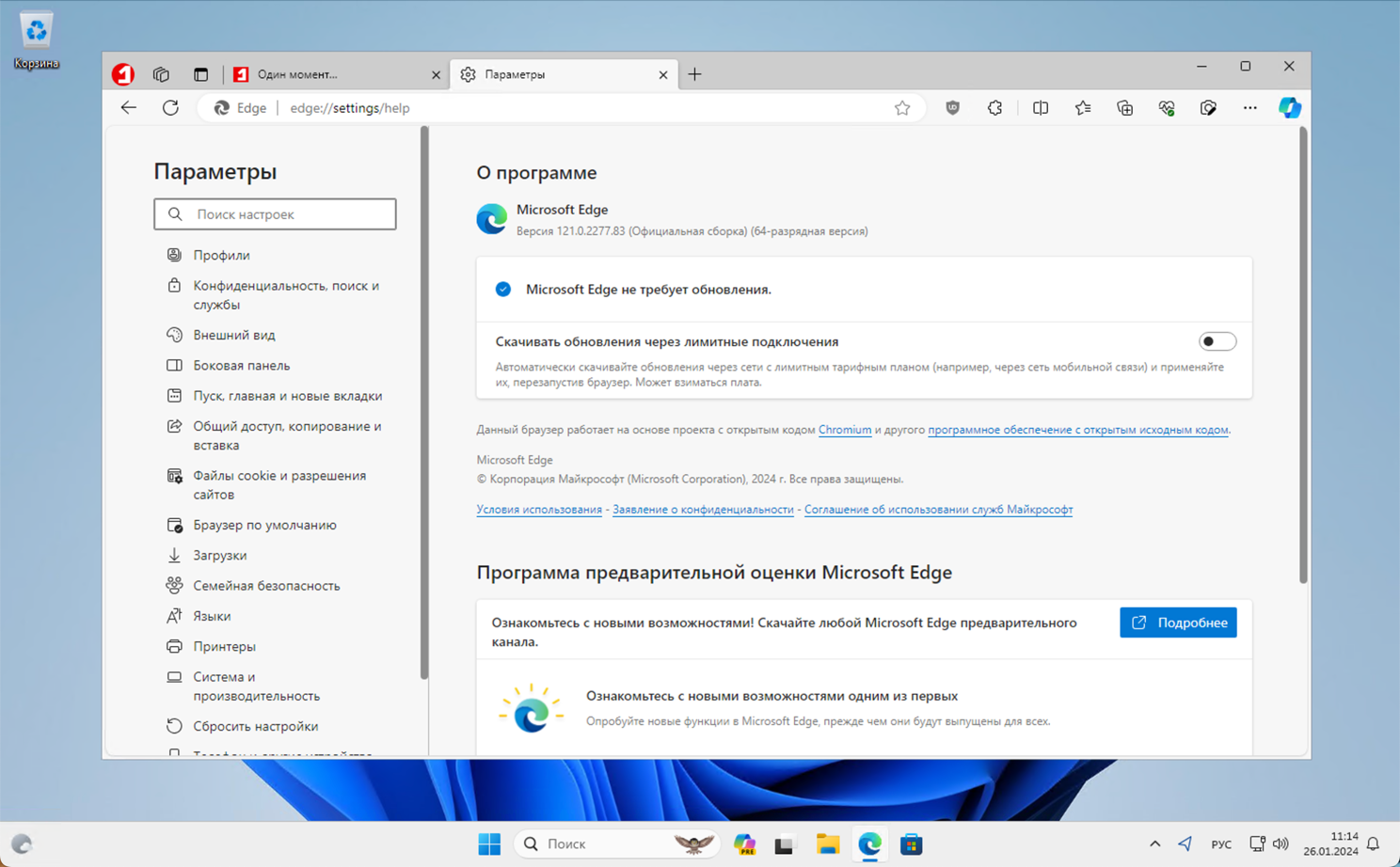Close the 'Один момент...' tab
1400x867 pixels.
[x=436, y=75]
